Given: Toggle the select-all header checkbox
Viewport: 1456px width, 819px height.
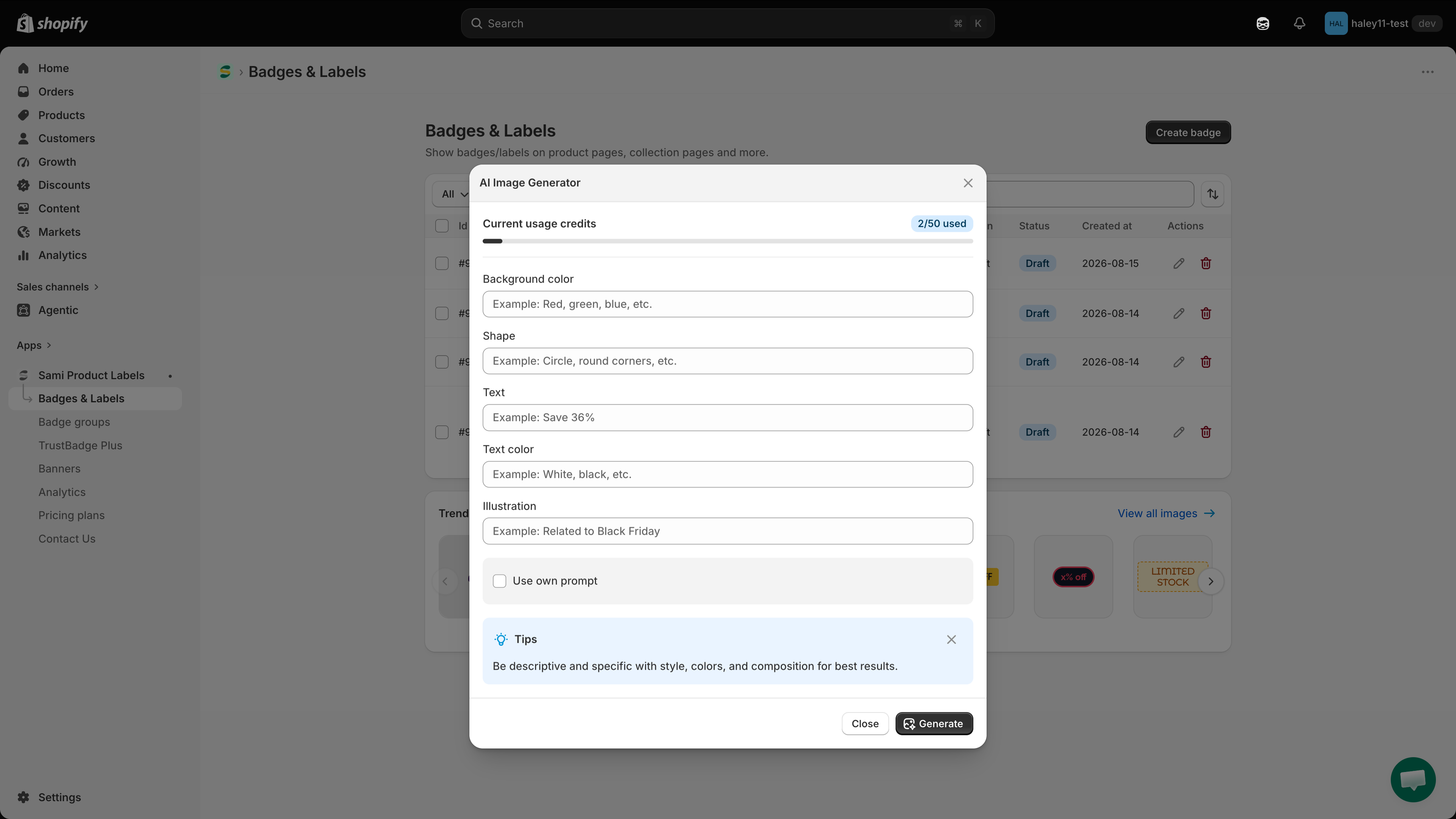Looking at the screenshot, I should point(441,226).
